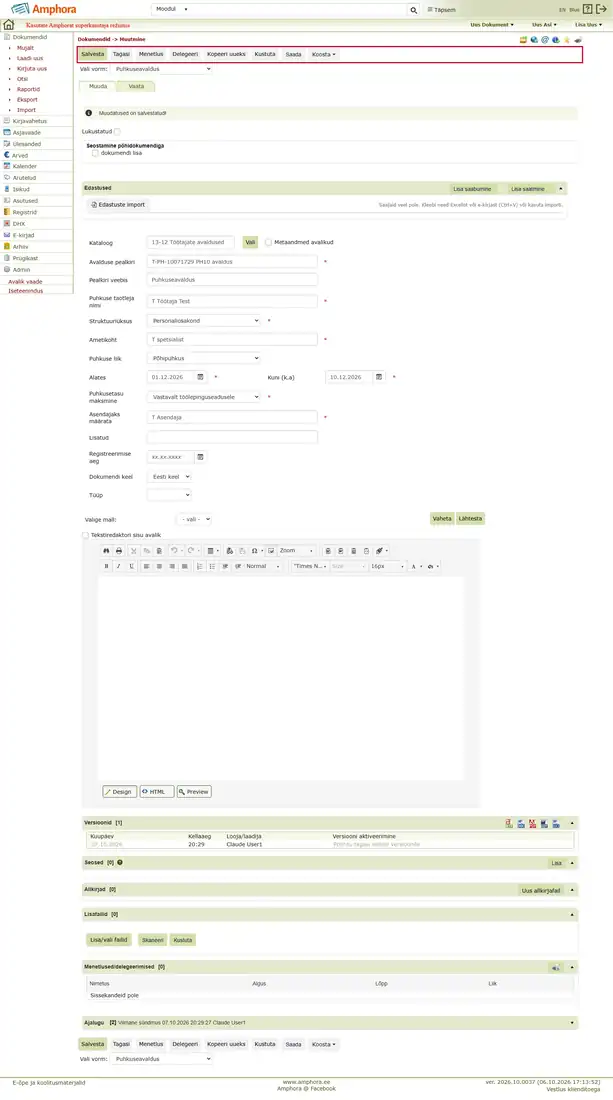Open the Puhkusetasu maksmine dropdown

pyautogui.click(x=204, y=396)
